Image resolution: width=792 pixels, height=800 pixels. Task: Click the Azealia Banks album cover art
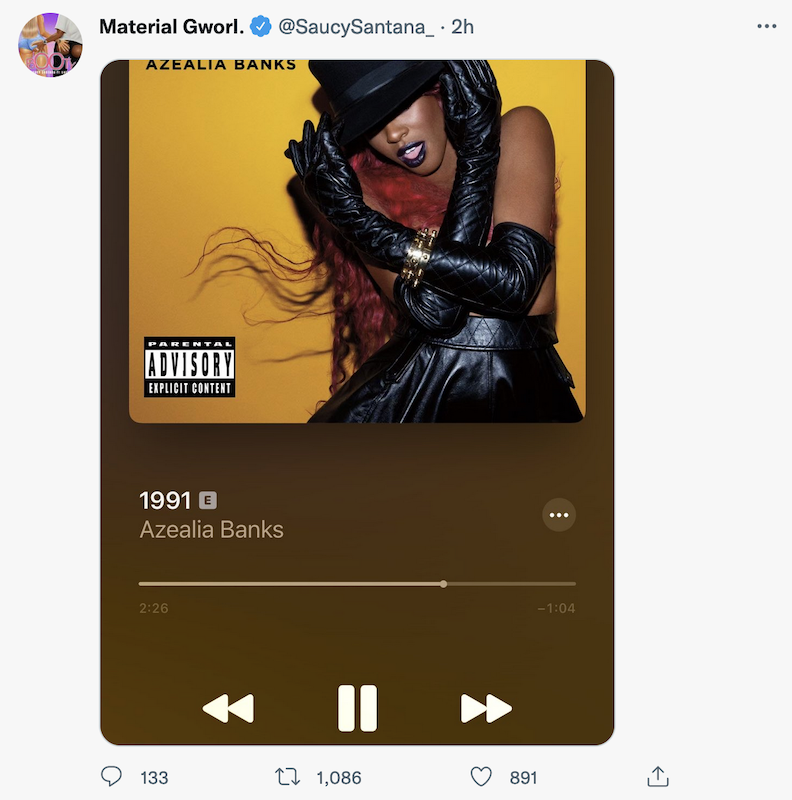point(357,241)
